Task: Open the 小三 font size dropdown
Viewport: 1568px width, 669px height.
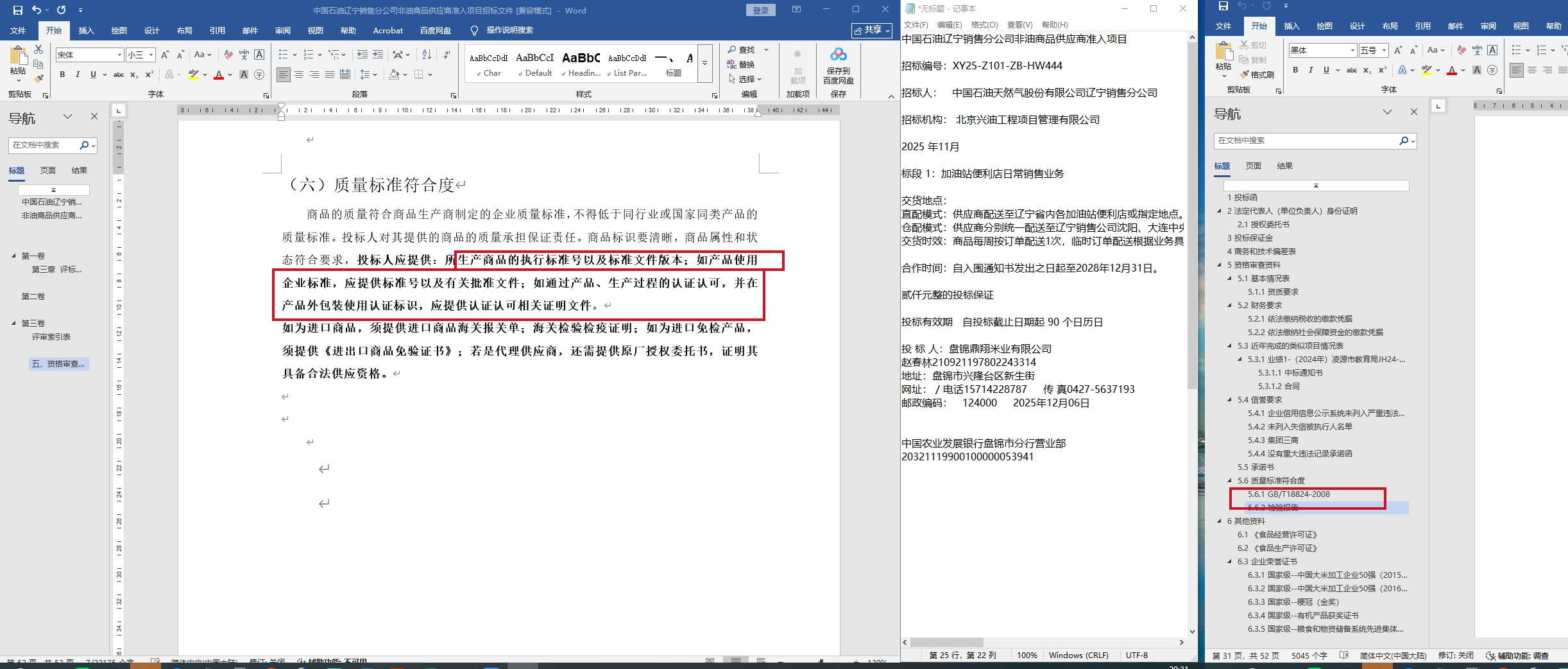Action: 151,55
